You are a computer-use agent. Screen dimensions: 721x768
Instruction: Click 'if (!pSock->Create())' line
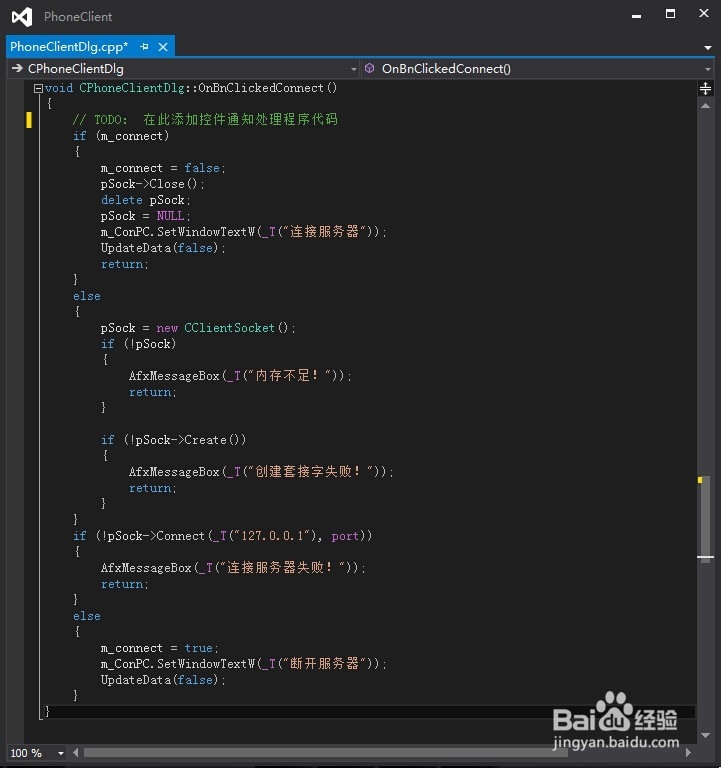coord(173,440)
